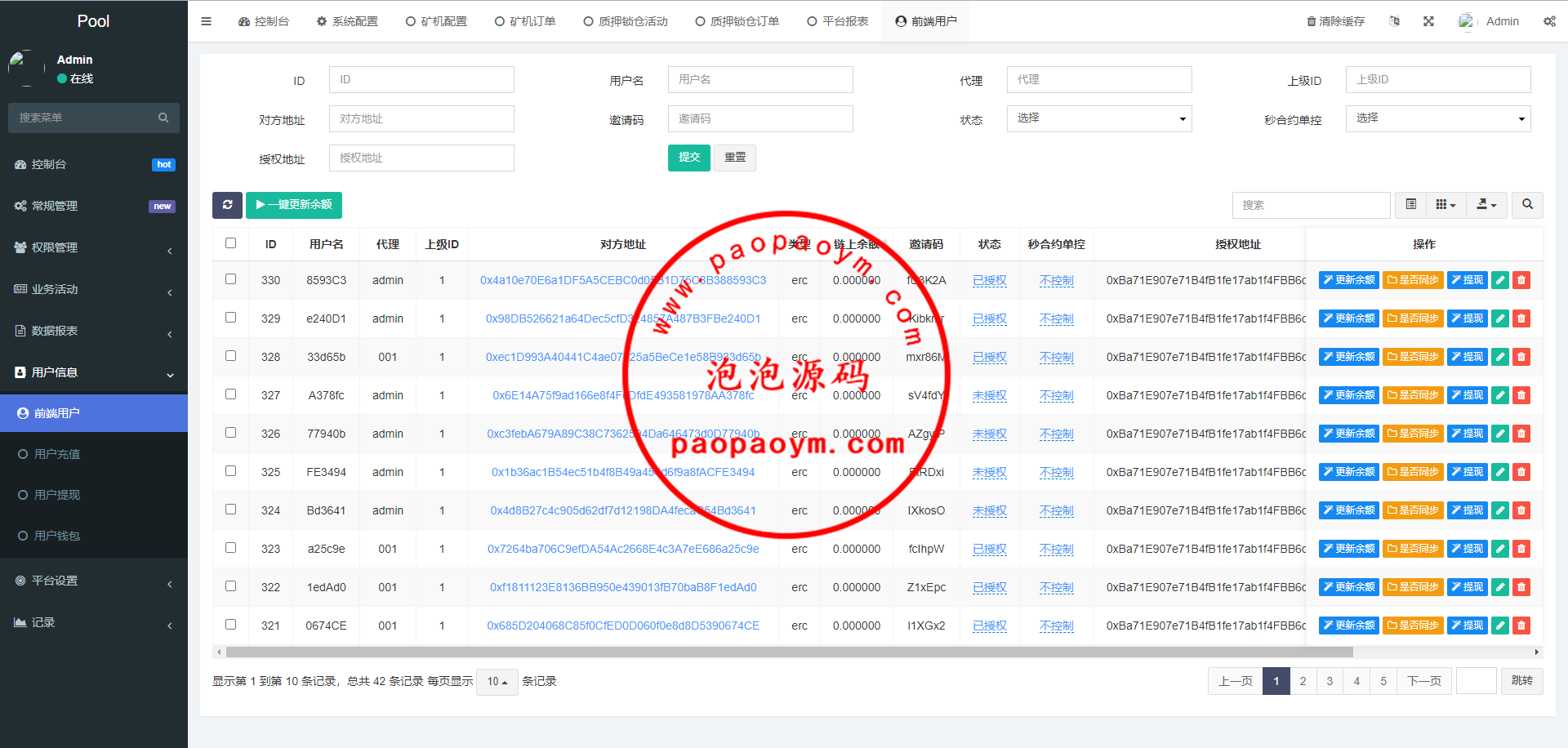Screen dimensions: 1568x748
Task: Click 更新余额 button for row 330
Action: click(1348, 280)
